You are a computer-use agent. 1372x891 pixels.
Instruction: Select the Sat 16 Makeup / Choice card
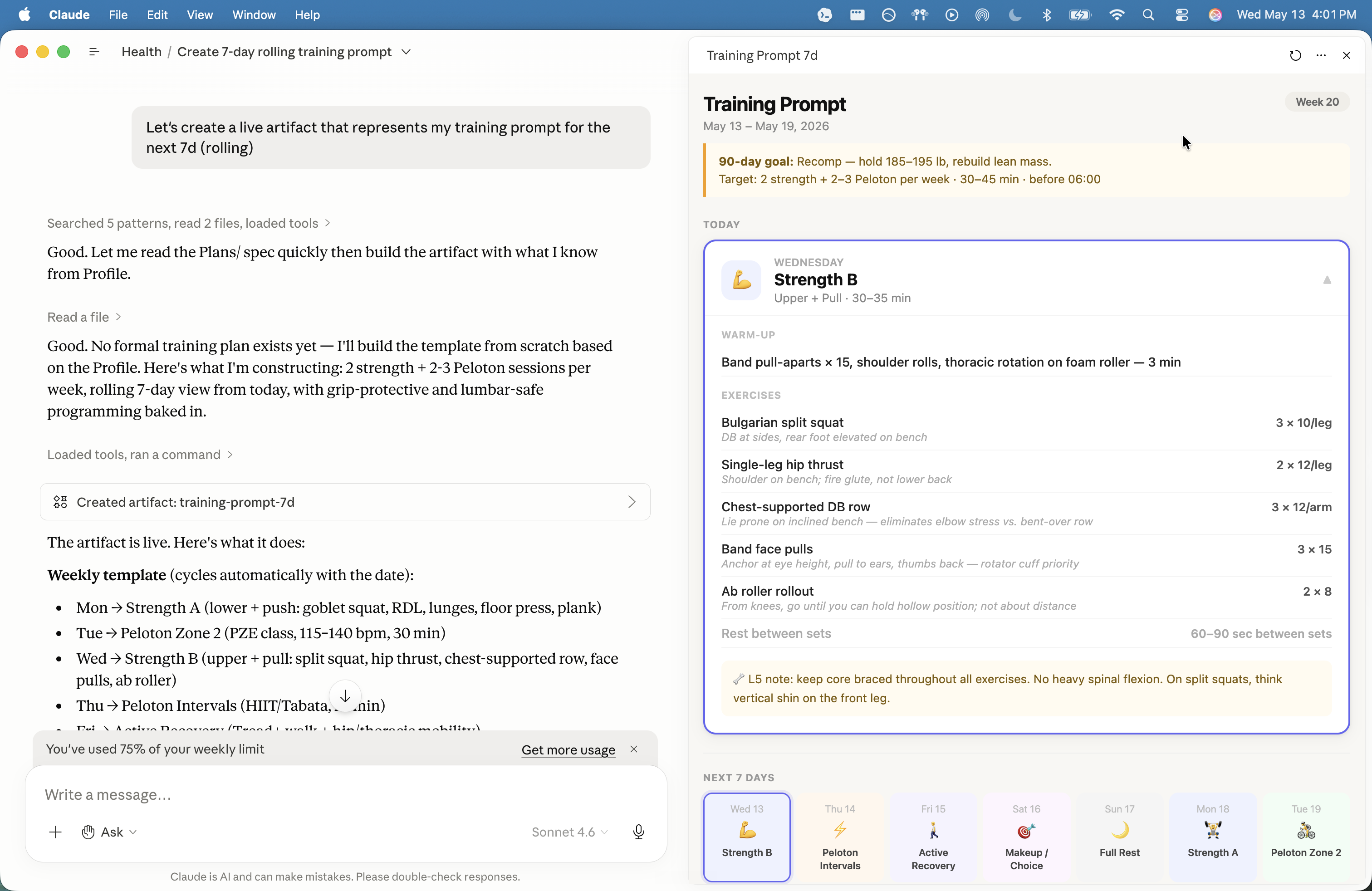(x=1027, y=837)
